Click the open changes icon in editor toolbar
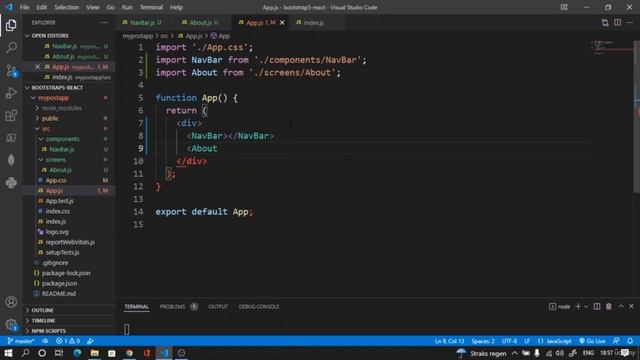This screenshot has width=640, height=360. pyautogui.click(x=605, y=23)
